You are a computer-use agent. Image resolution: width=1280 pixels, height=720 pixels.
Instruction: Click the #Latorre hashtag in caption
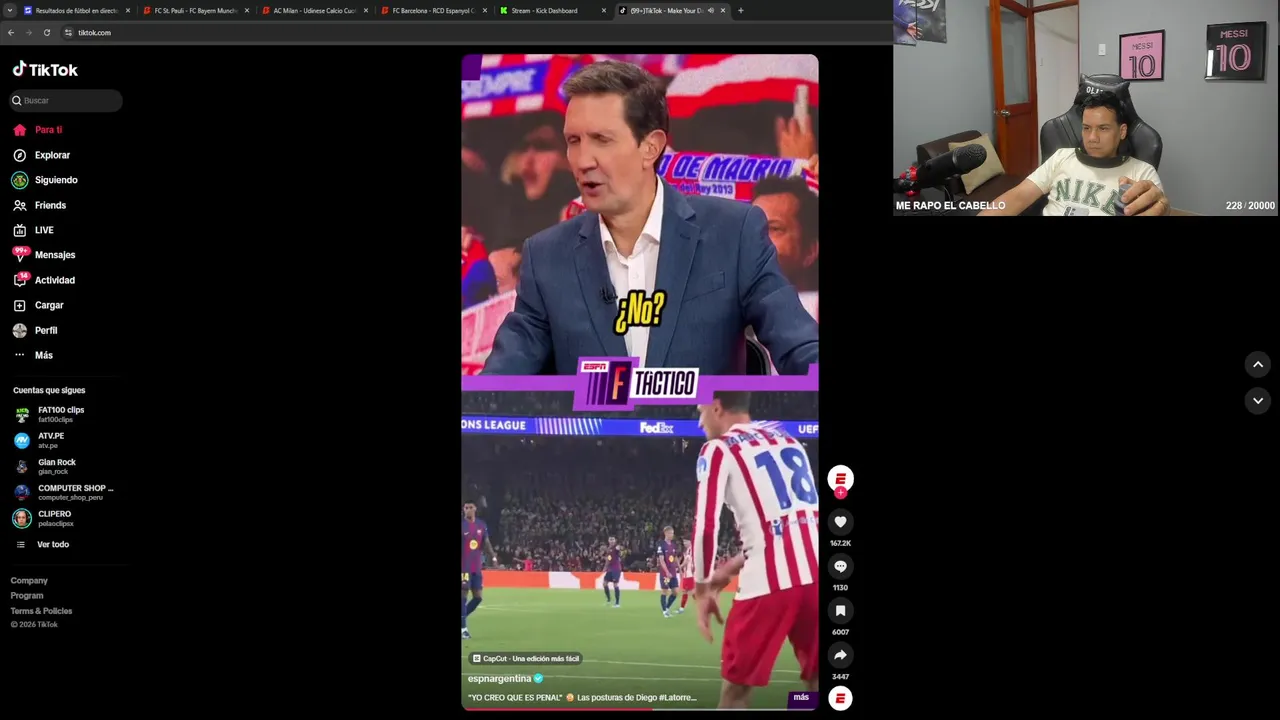[x=677, y=697]
